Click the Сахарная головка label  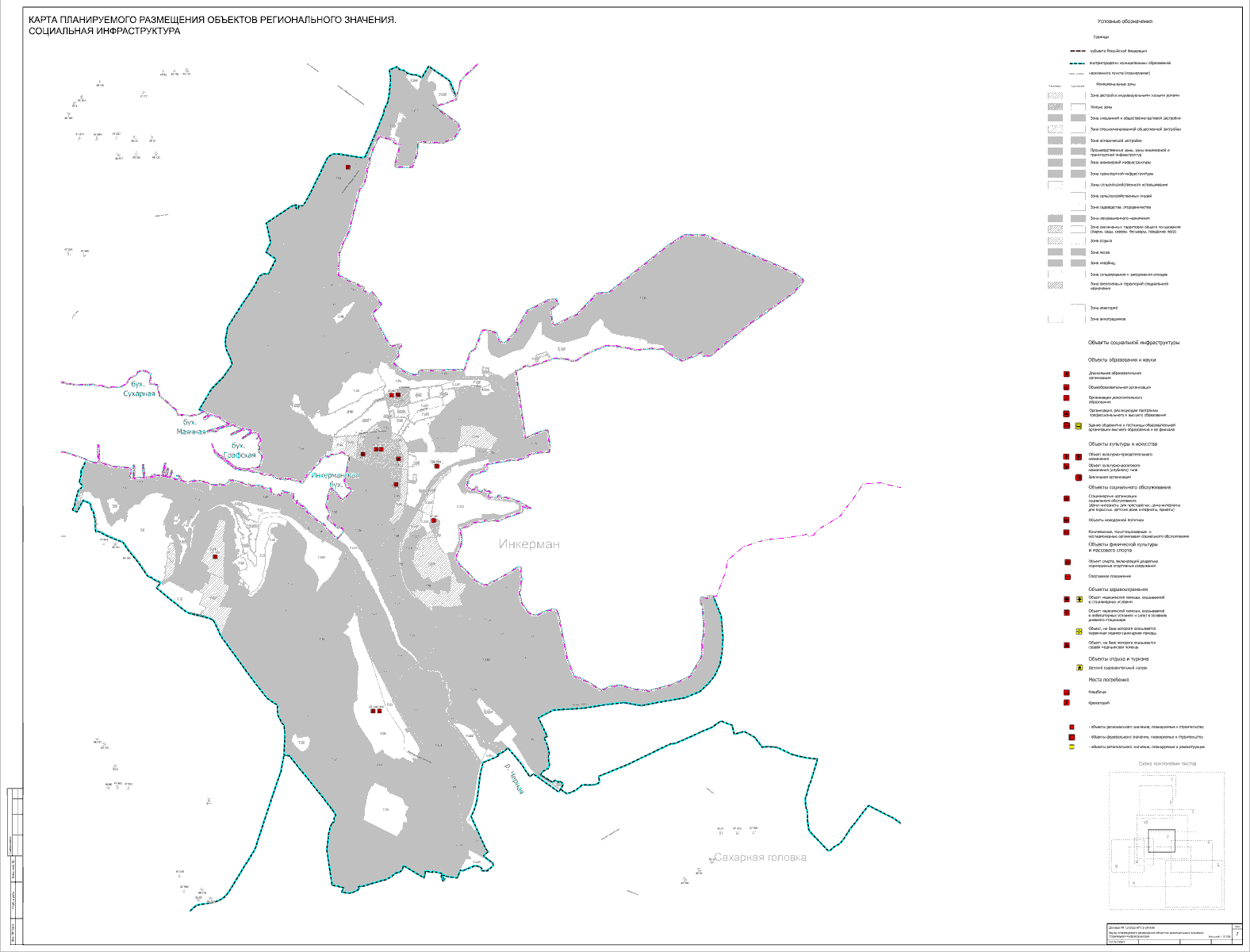(x=760, y=858)
